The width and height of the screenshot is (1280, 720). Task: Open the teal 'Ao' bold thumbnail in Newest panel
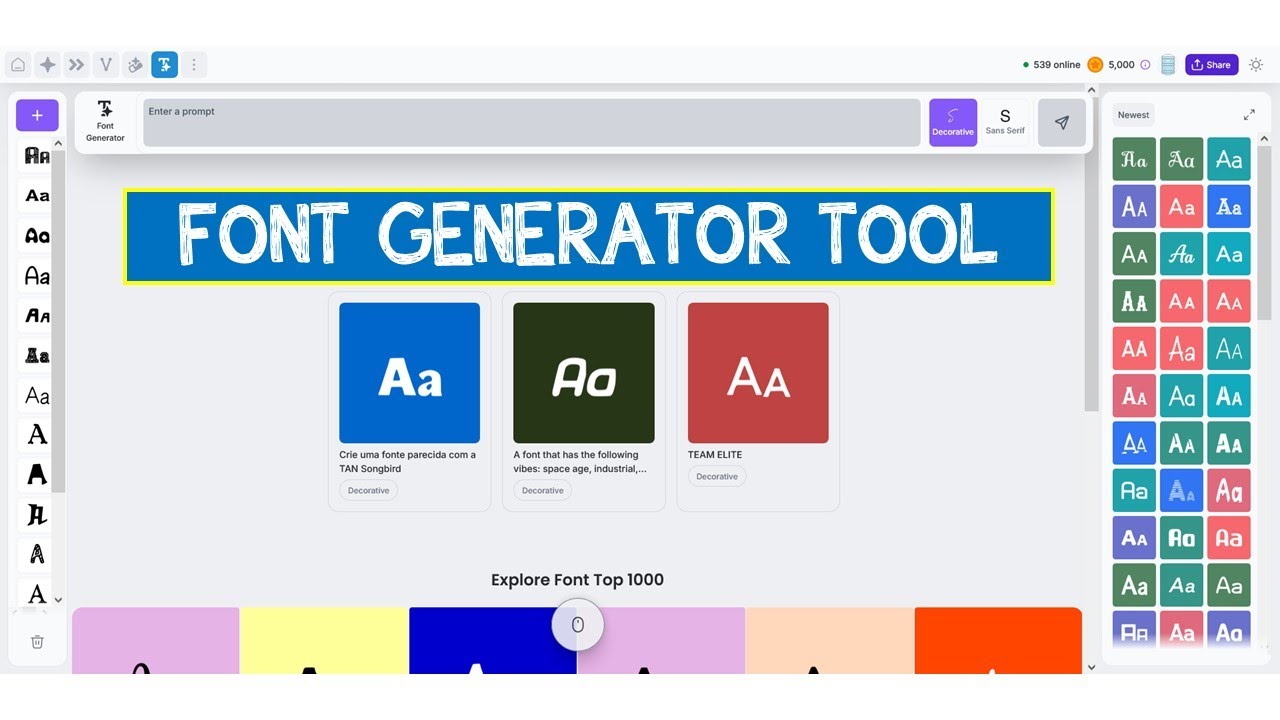coord(1182,538)
